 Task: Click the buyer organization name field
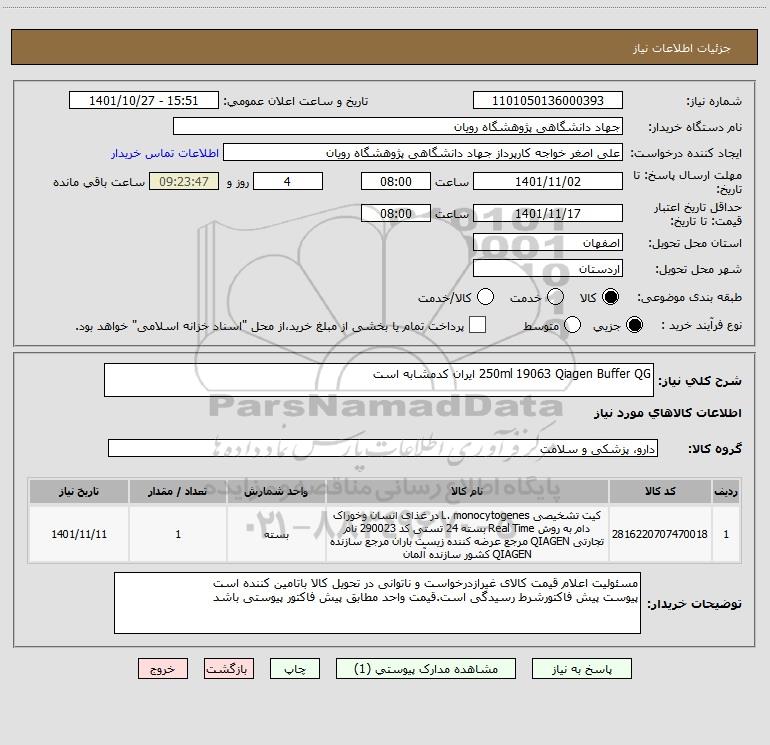(398, 127)
